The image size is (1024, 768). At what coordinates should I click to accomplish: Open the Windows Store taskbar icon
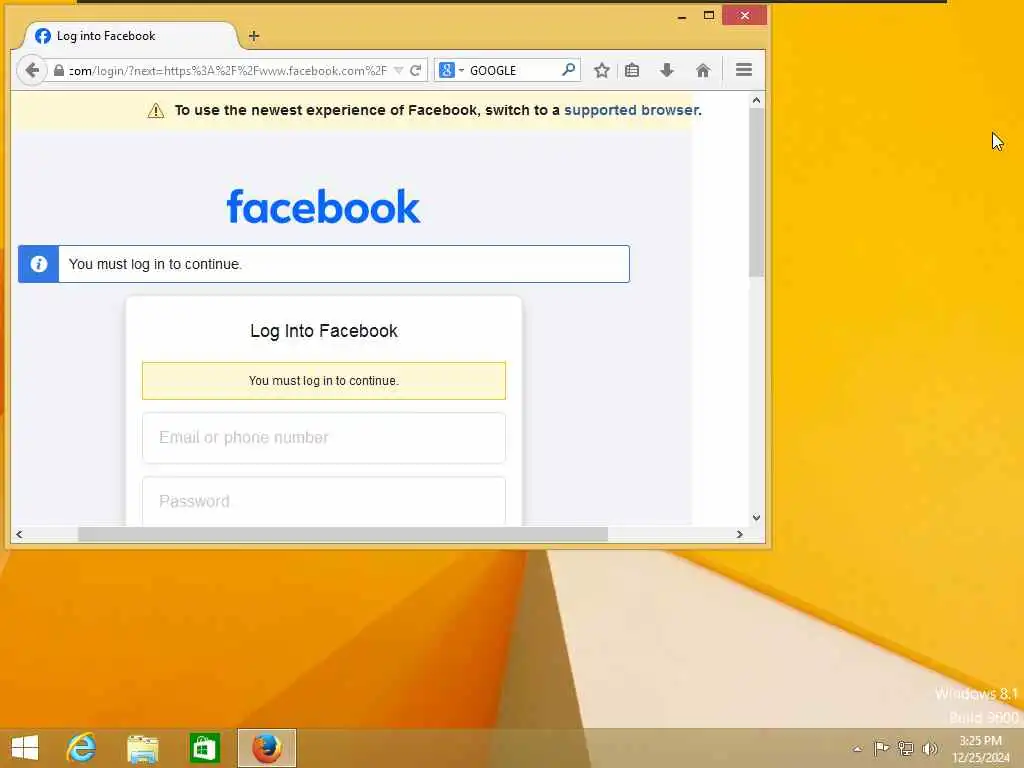[204, 748]
